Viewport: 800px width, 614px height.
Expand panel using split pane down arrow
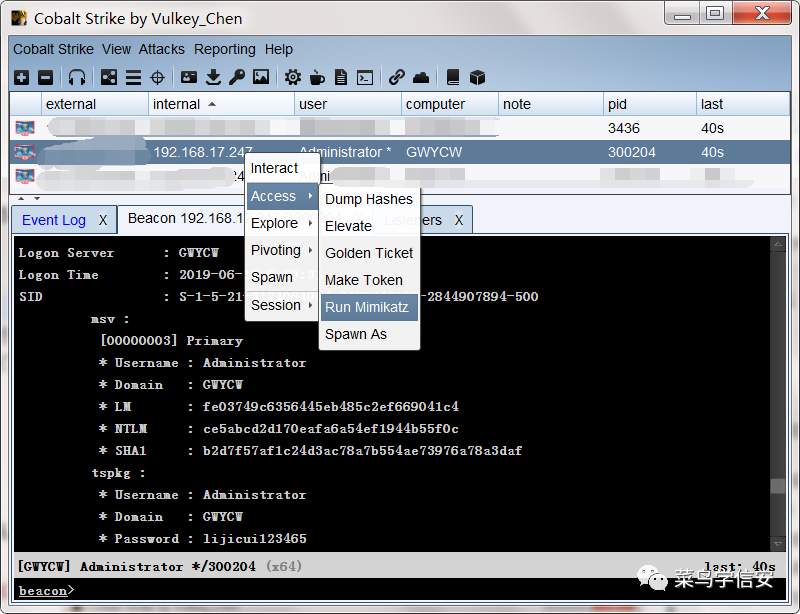click(x=37, y=198)
